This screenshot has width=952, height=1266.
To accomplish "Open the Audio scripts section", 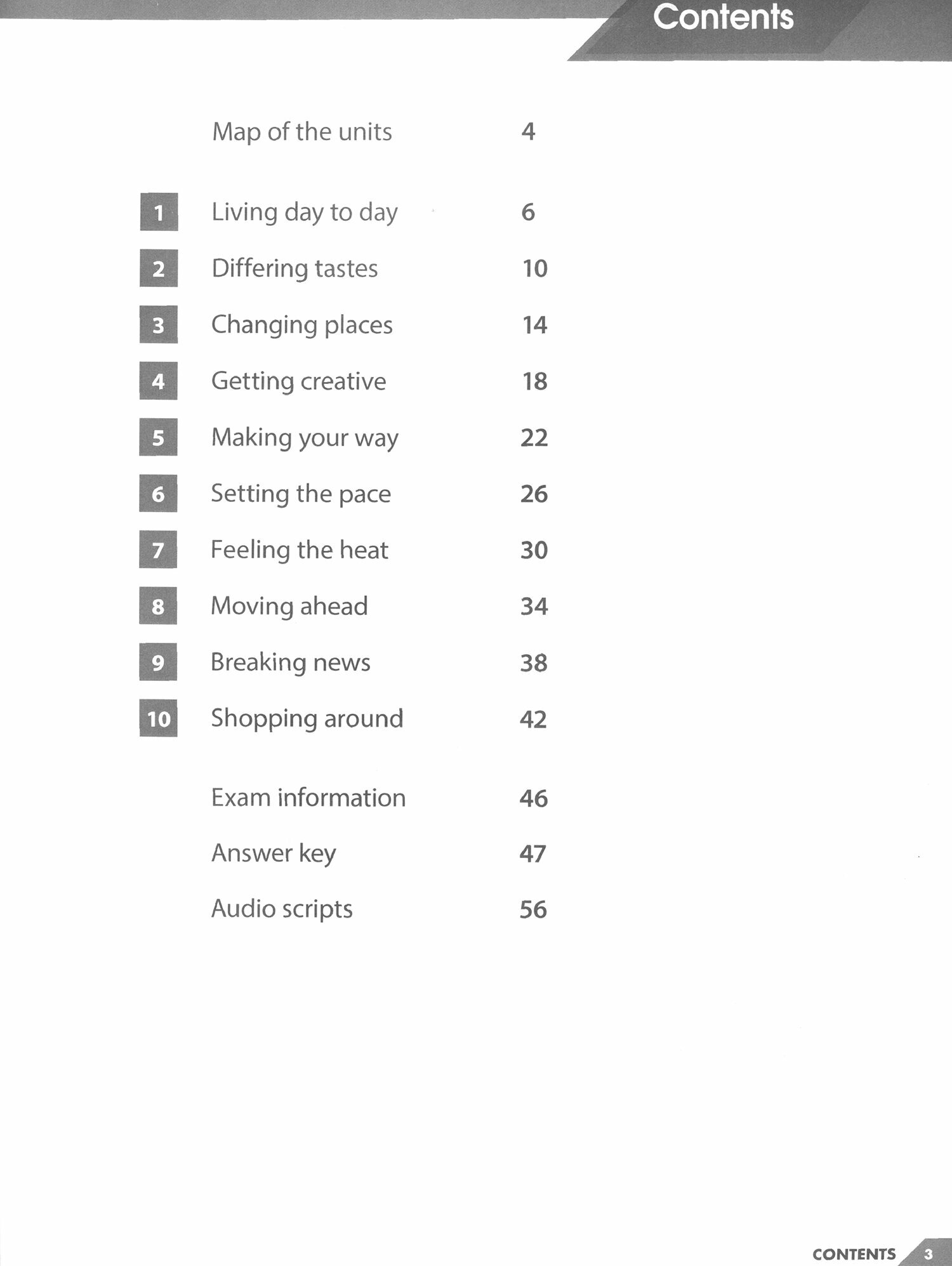I will [x=282, y=909].
